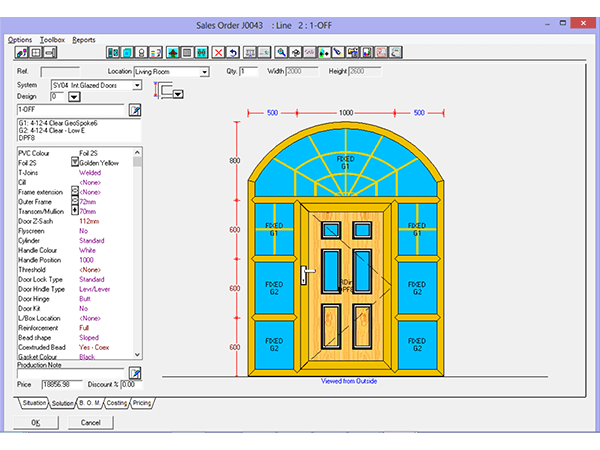The width and height of the screenshot is (600, 450).
Task: Click the magnifier zoom toolbar icon
Action: click(x=283, y=52)
